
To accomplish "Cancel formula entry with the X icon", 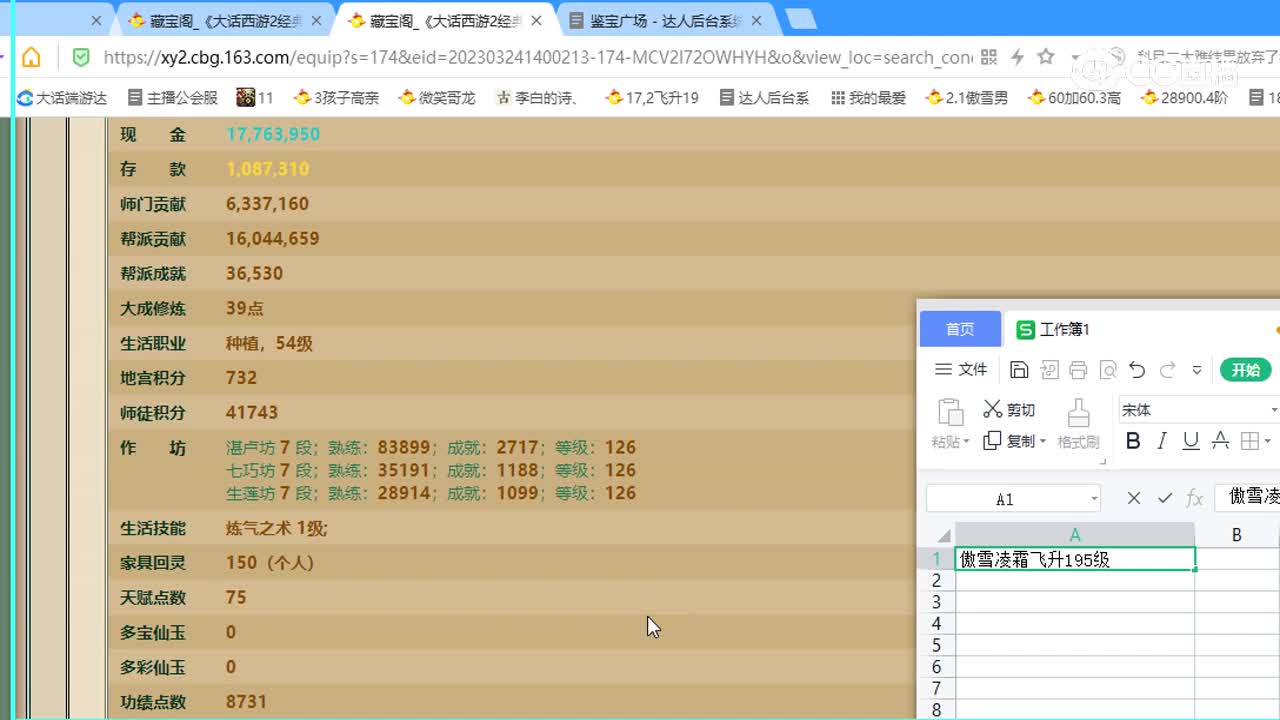I will click(x=1134, y=498).
